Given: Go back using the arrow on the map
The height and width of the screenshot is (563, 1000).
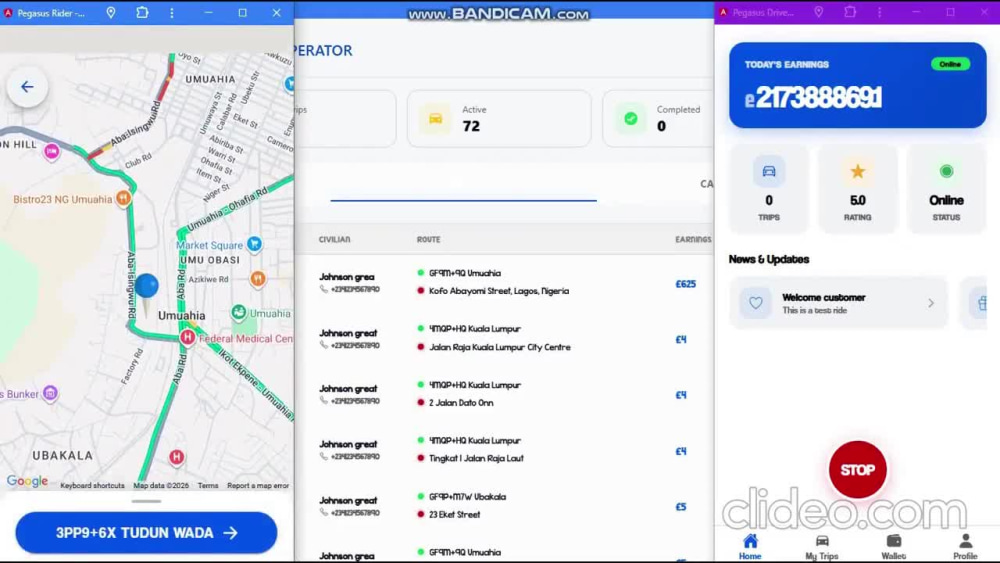Looking at the screenshot, I should pyautogui.click(x=27, y=87).
